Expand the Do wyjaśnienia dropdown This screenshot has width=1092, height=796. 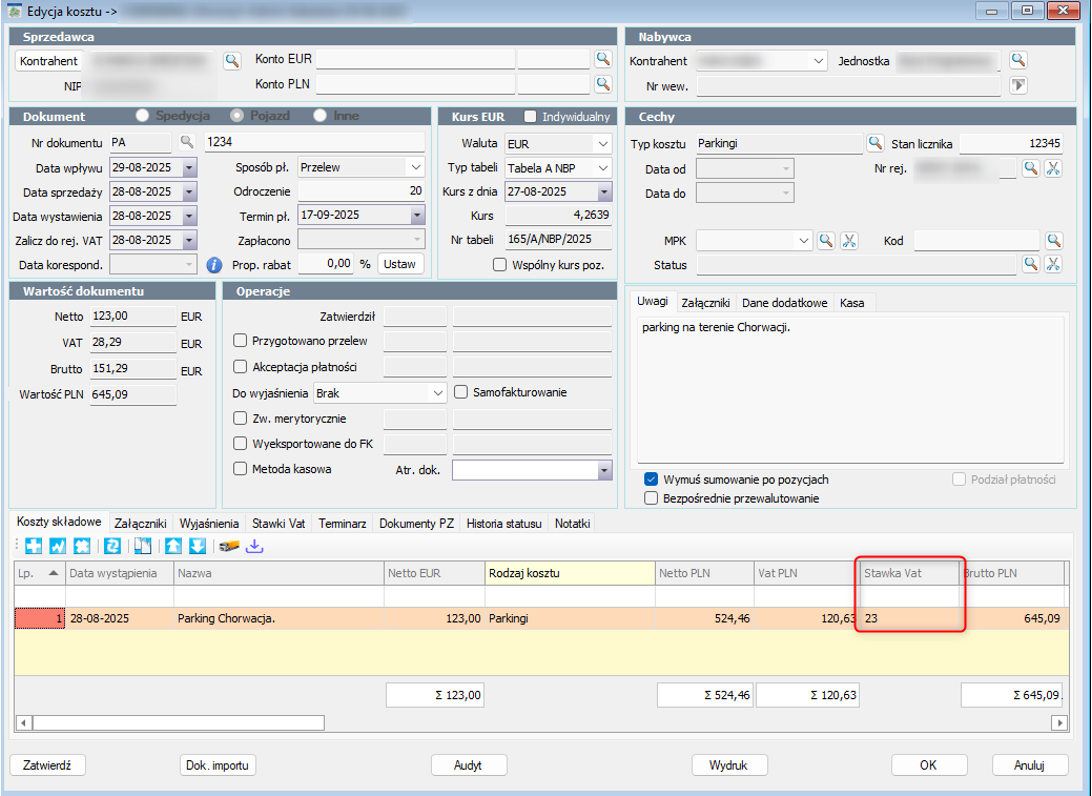click(437, 393)
